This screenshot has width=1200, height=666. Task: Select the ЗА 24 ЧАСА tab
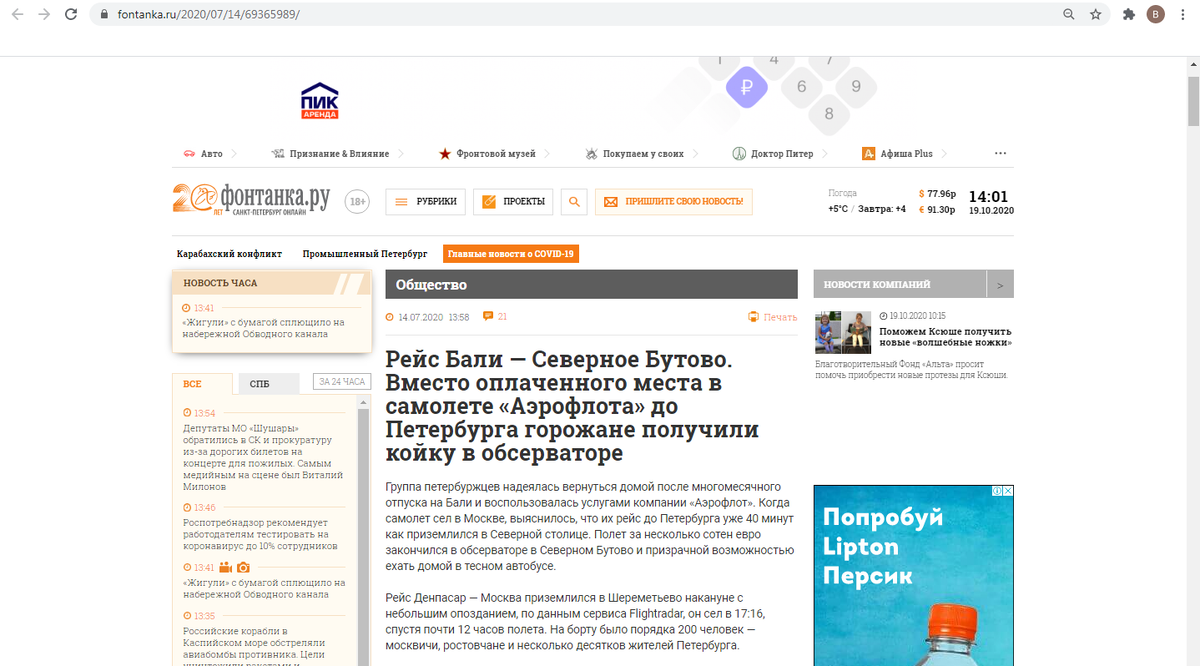click(x=341, y=381)
